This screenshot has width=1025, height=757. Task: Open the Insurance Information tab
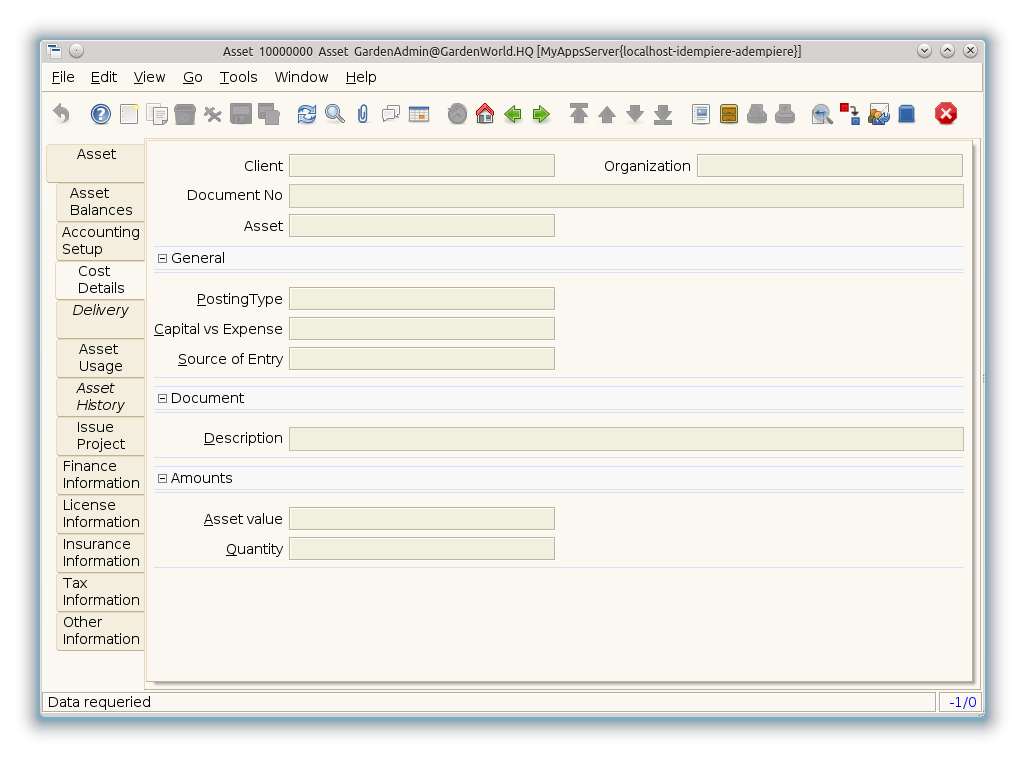tap(101, 553)
